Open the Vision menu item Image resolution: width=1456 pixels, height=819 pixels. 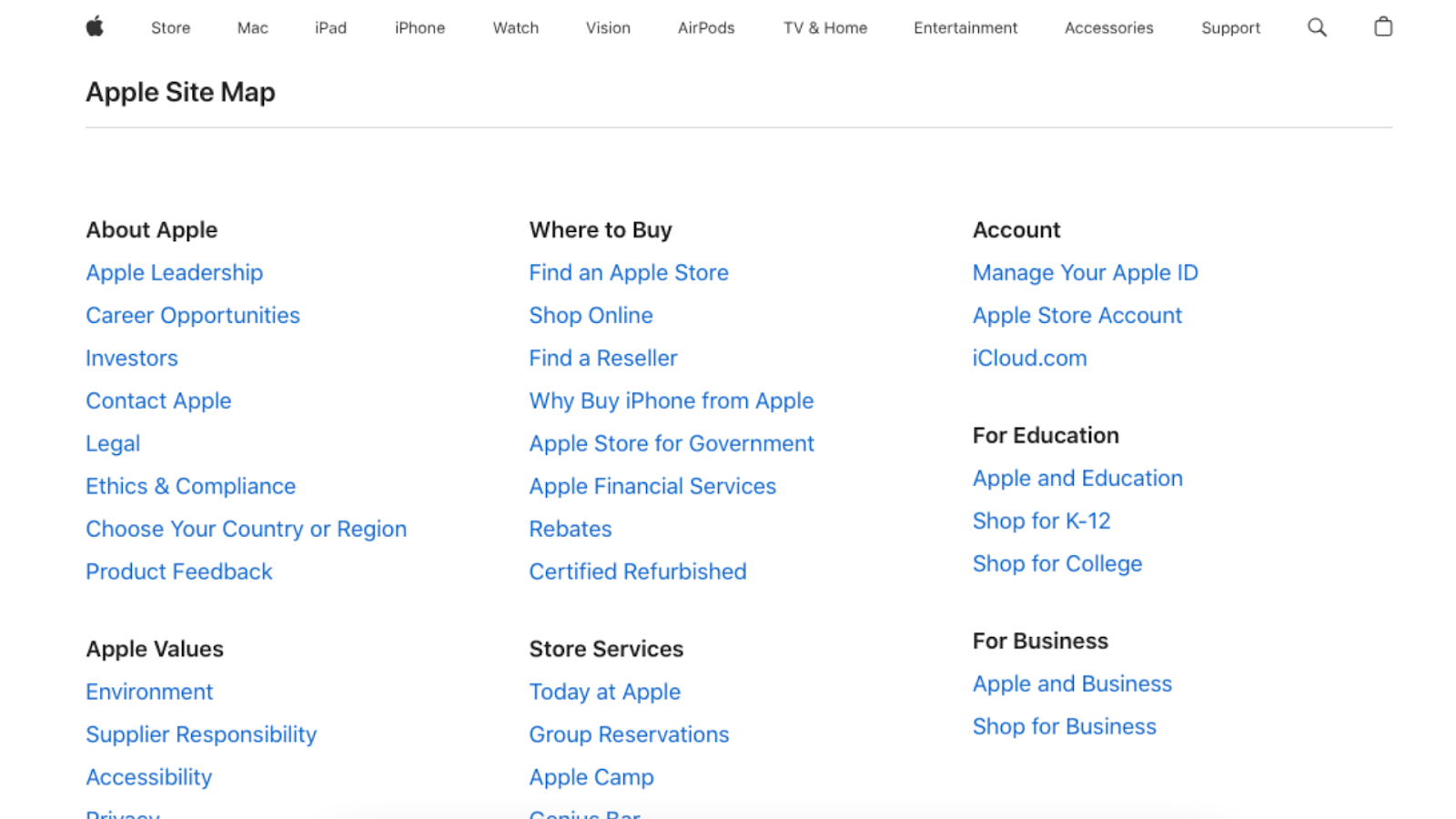pos(608,28)
